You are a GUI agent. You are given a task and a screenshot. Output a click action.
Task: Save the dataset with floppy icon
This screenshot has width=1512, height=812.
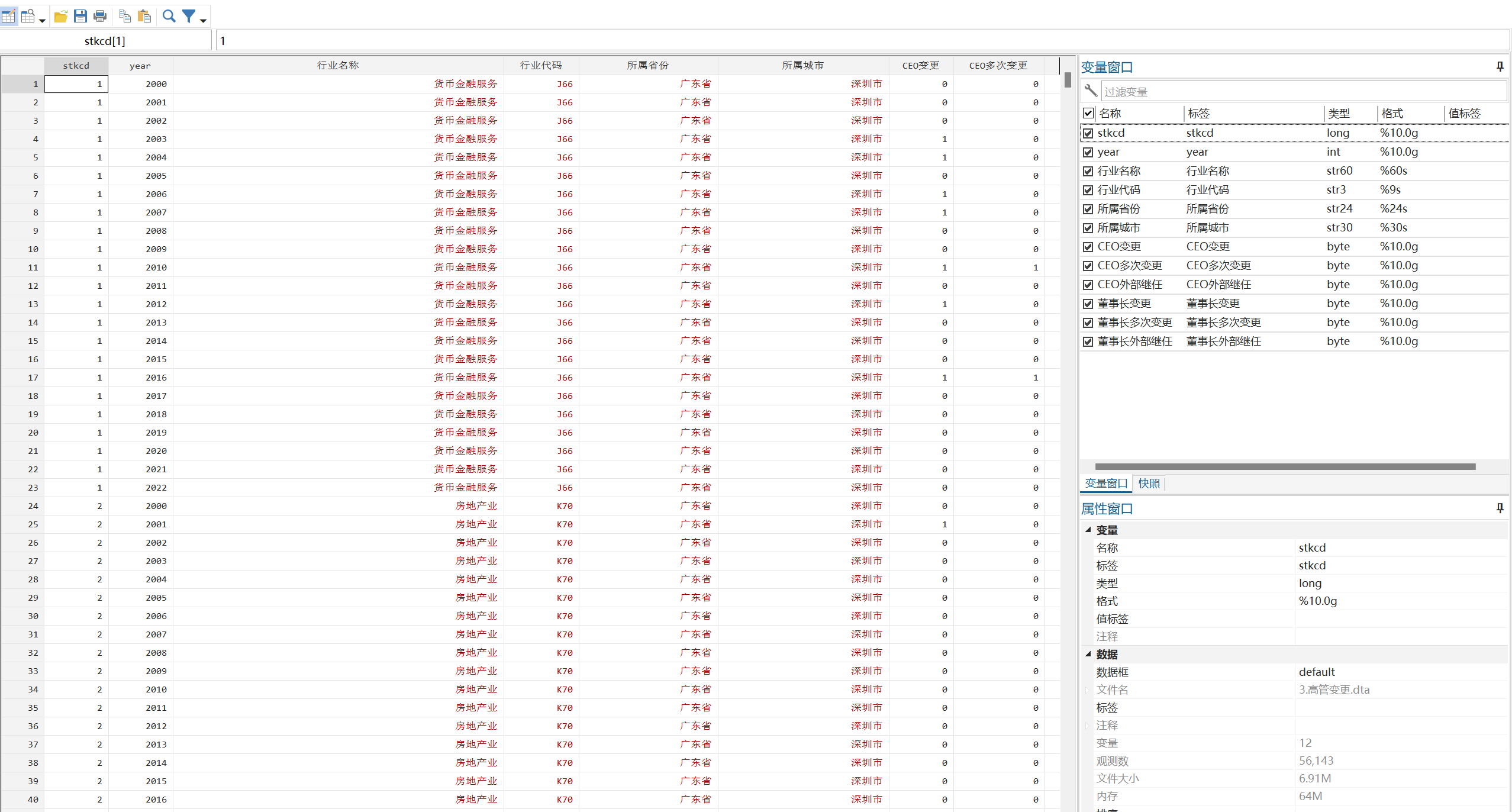pyautogui.click(x=80, y=16)
